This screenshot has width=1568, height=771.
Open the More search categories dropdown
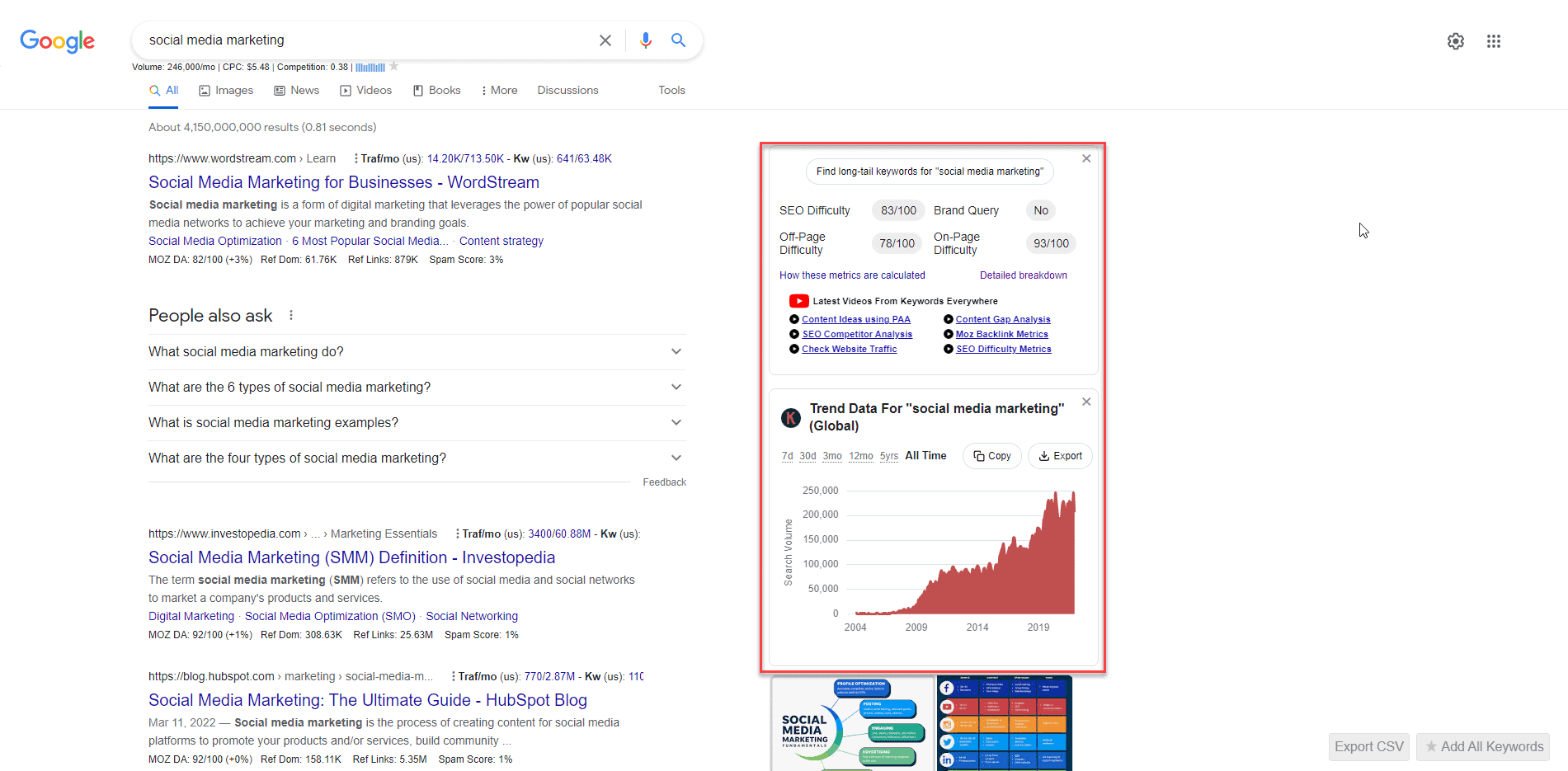pos(499,90)
